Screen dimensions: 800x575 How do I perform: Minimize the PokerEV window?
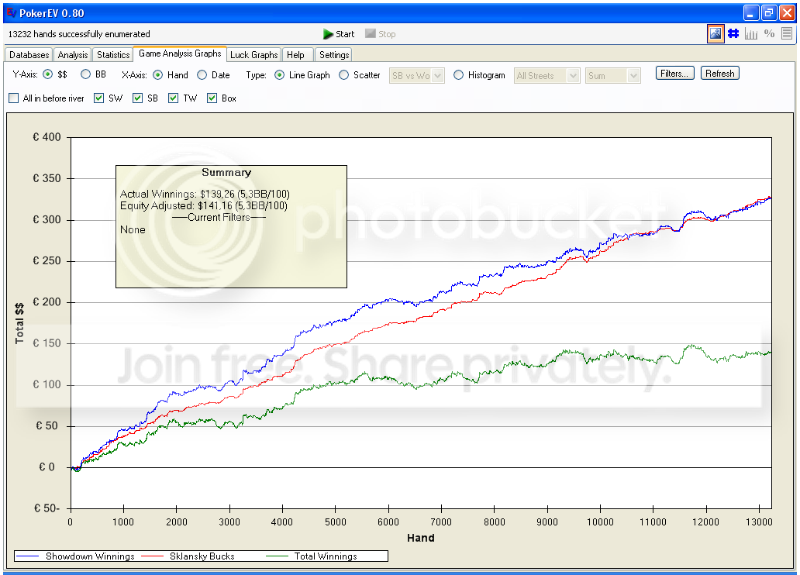750,12
